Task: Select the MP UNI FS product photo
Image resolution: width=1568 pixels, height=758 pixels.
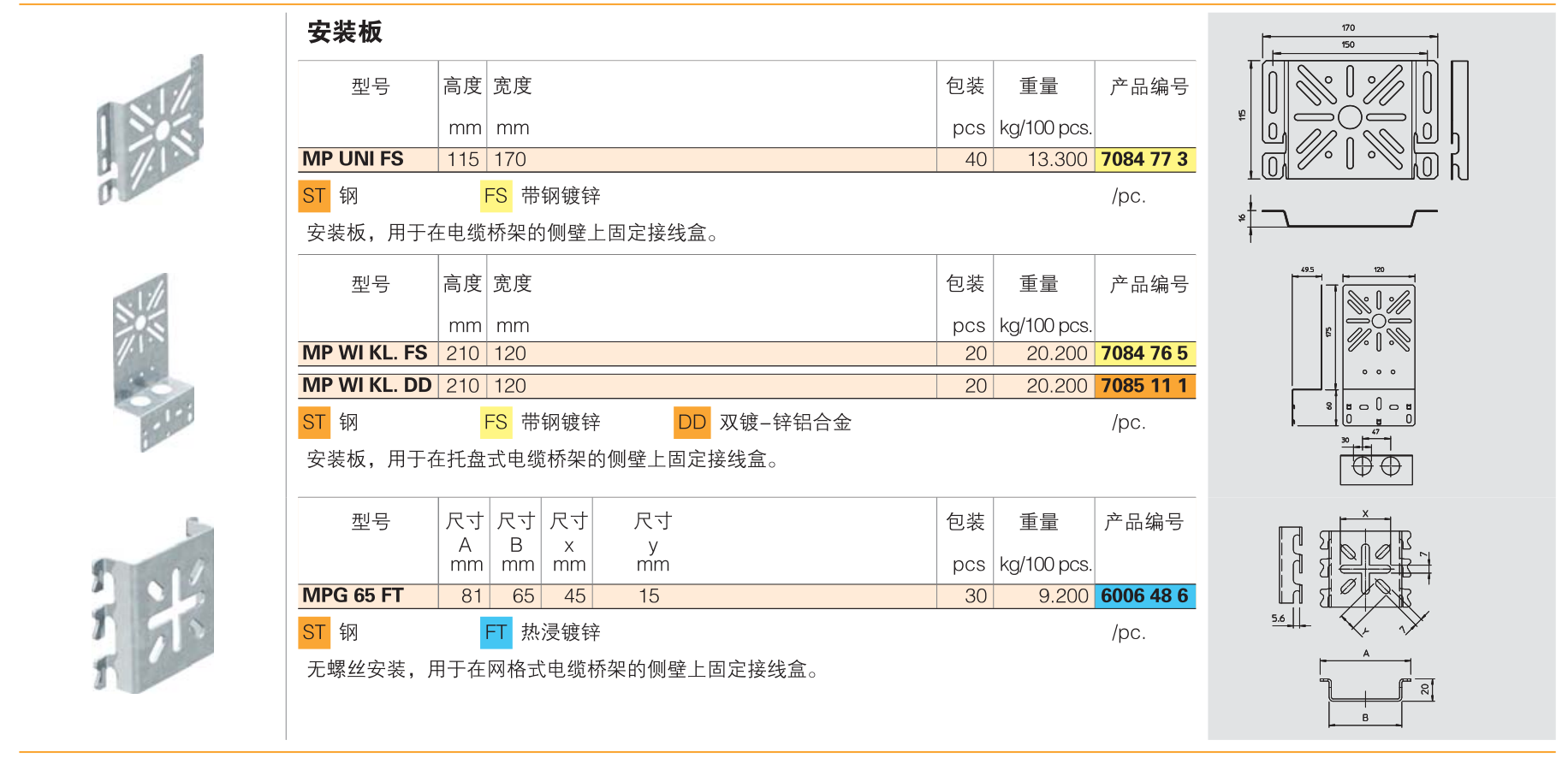Action: click(x=151, y=131)
